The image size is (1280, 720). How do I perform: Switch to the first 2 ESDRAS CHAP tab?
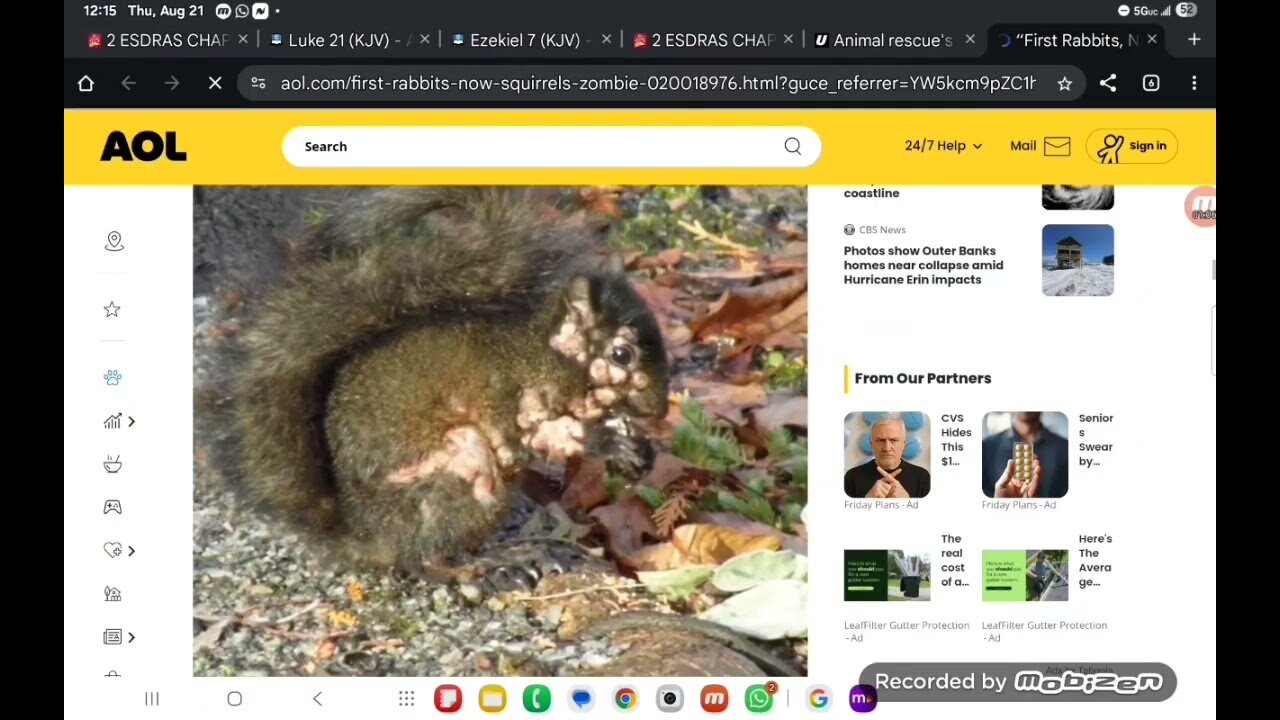coord(159,40)
